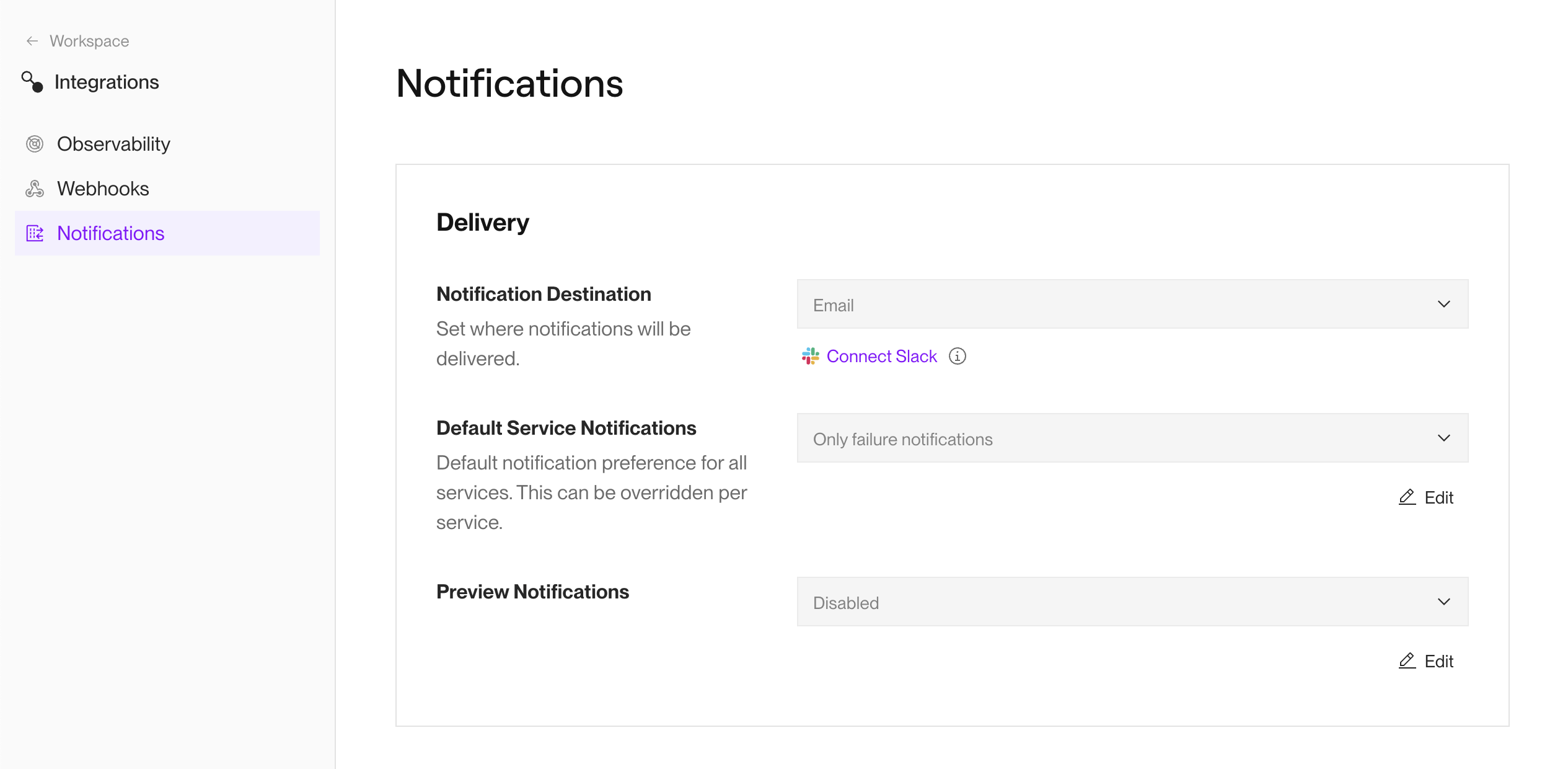Click the Observability target icon

tap(35, 143)
